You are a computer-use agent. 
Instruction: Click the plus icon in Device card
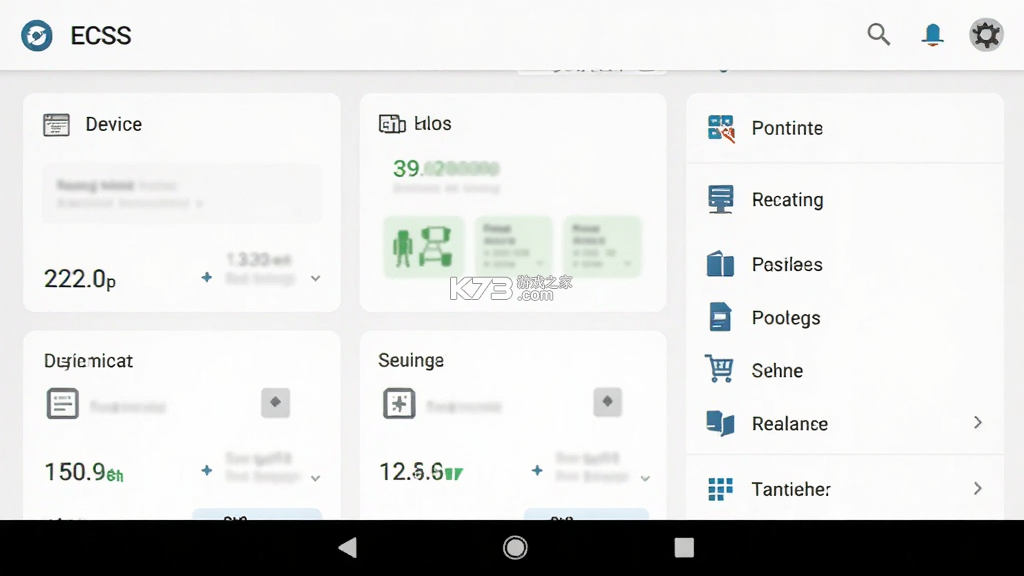click(x=206, y=278)
